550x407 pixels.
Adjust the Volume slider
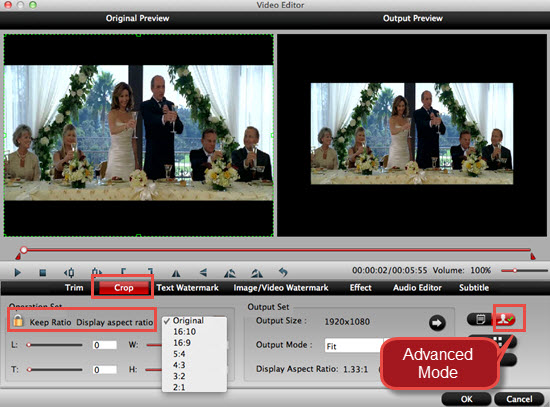click(524, 271)
